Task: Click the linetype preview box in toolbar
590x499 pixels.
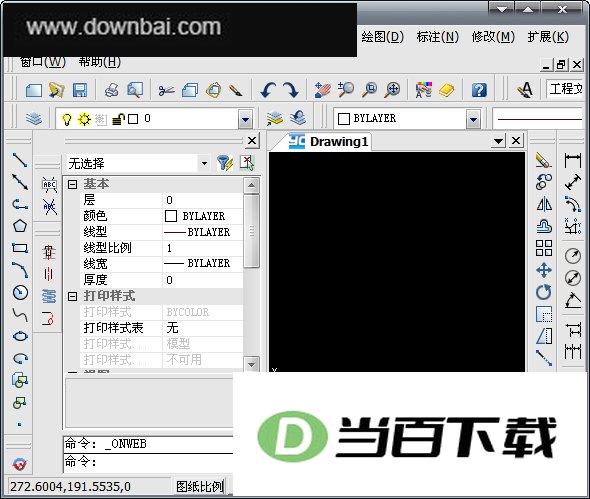Action: (x=539, y=119)
